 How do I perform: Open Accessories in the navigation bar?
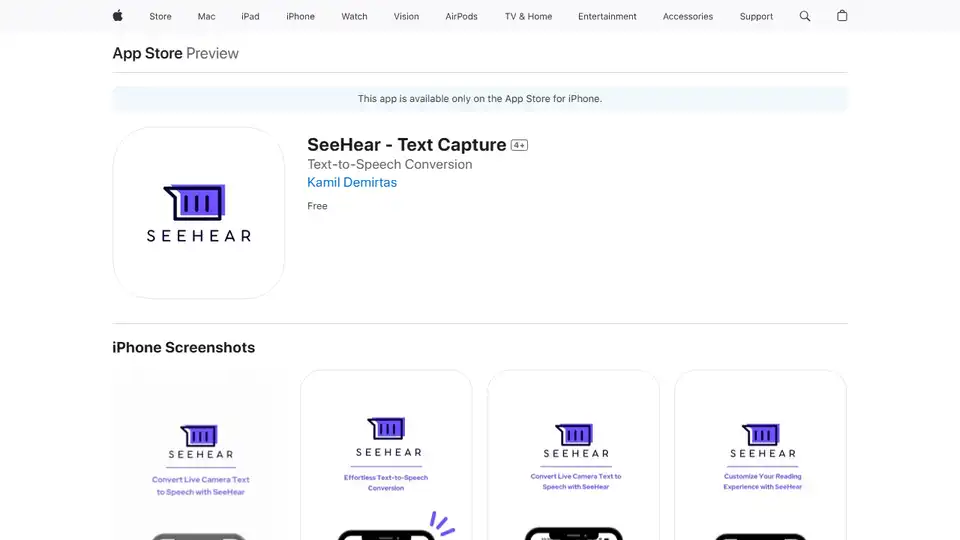point(688,16)
